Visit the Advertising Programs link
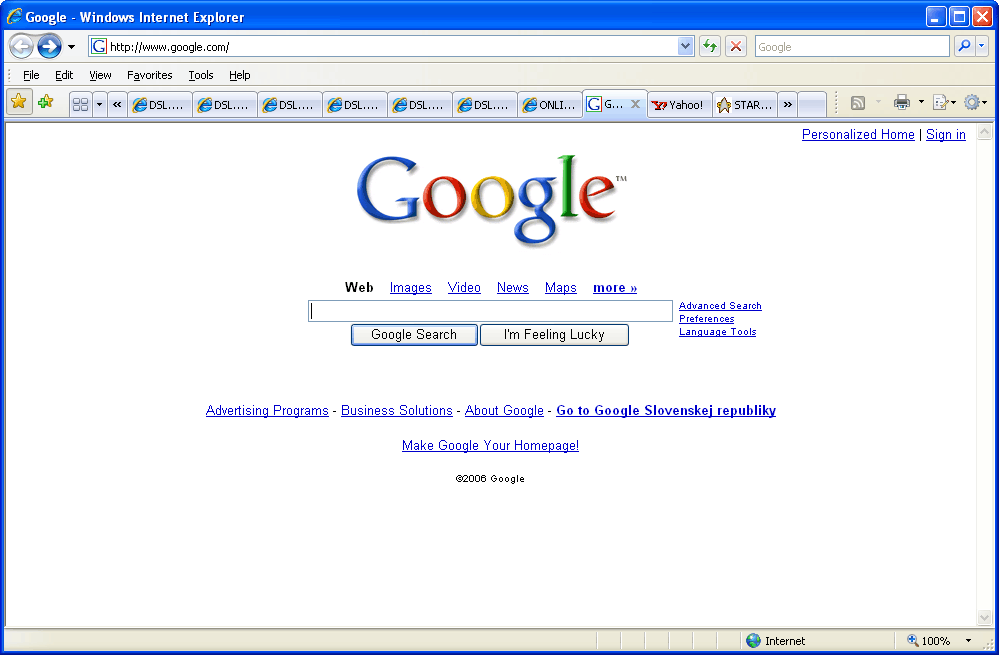 click(267, 410)
